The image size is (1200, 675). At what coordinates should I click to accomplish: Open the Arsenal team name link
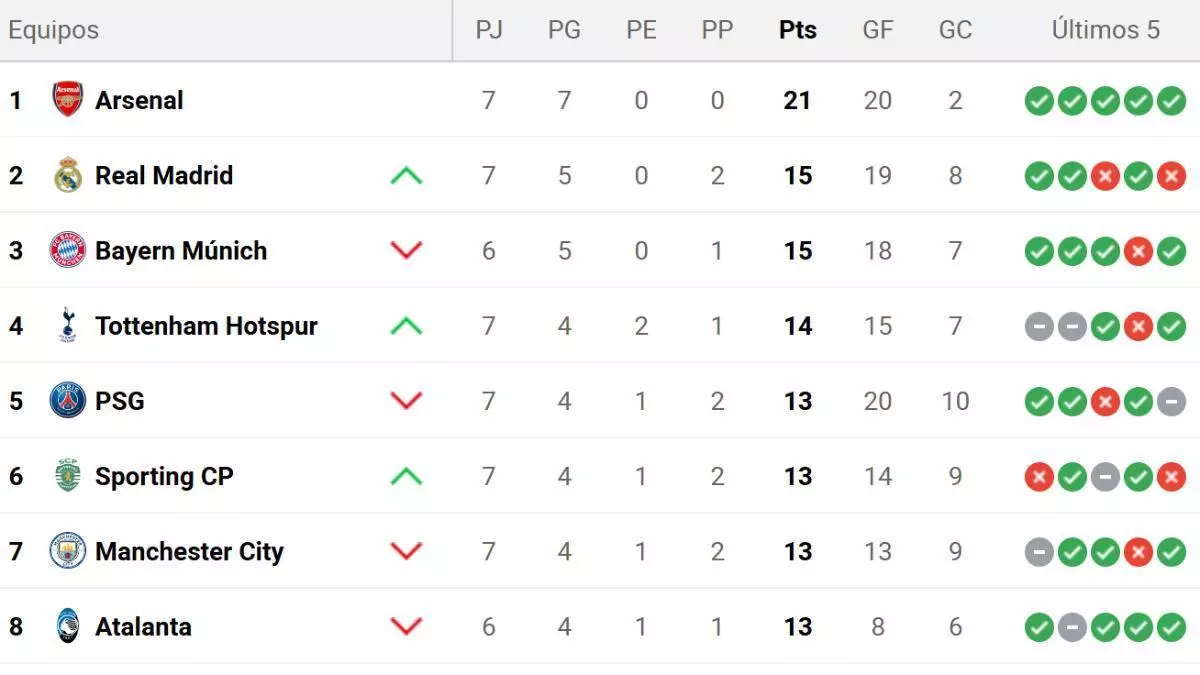(x=139, y=100)
